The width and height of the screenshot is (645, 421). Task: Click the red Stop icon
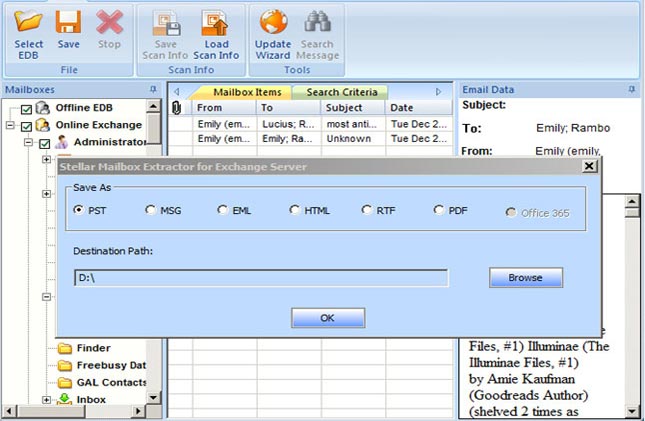109,21
